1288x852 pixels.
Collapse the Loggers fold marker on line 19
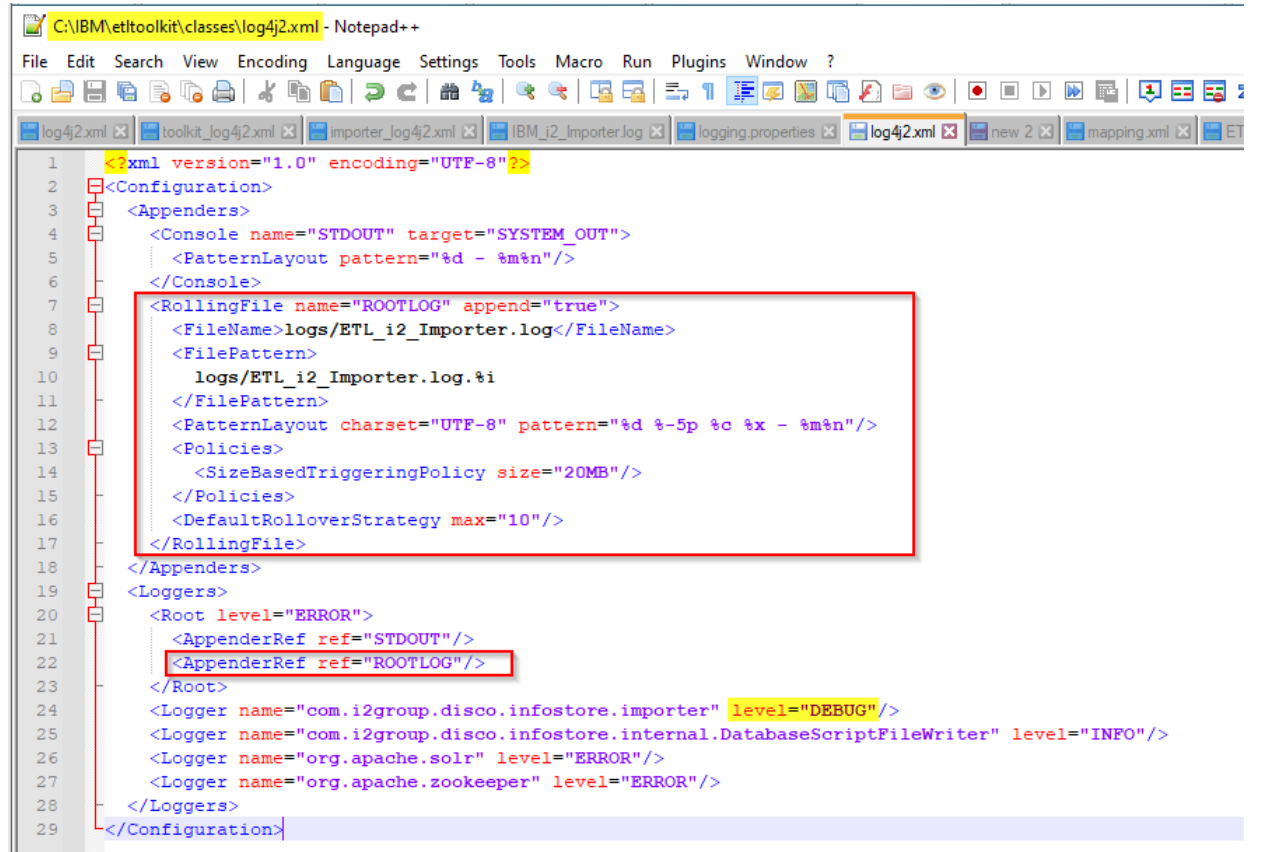click(95, 591)
